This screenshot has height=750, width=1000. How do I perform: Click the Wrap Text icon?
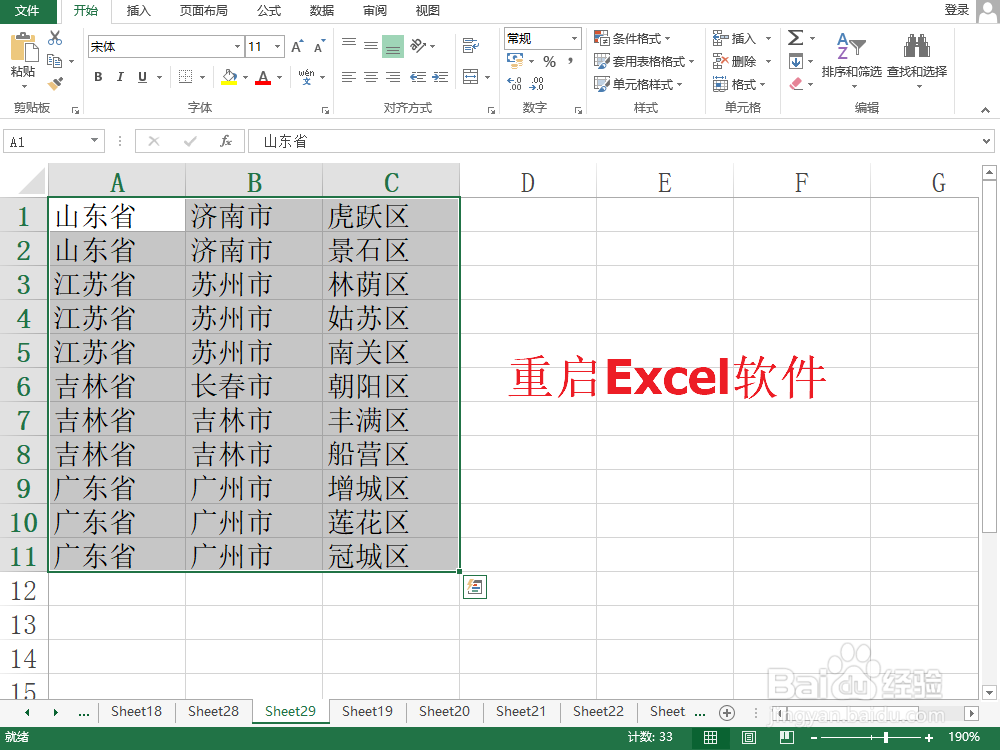click(x=471, y=45)
